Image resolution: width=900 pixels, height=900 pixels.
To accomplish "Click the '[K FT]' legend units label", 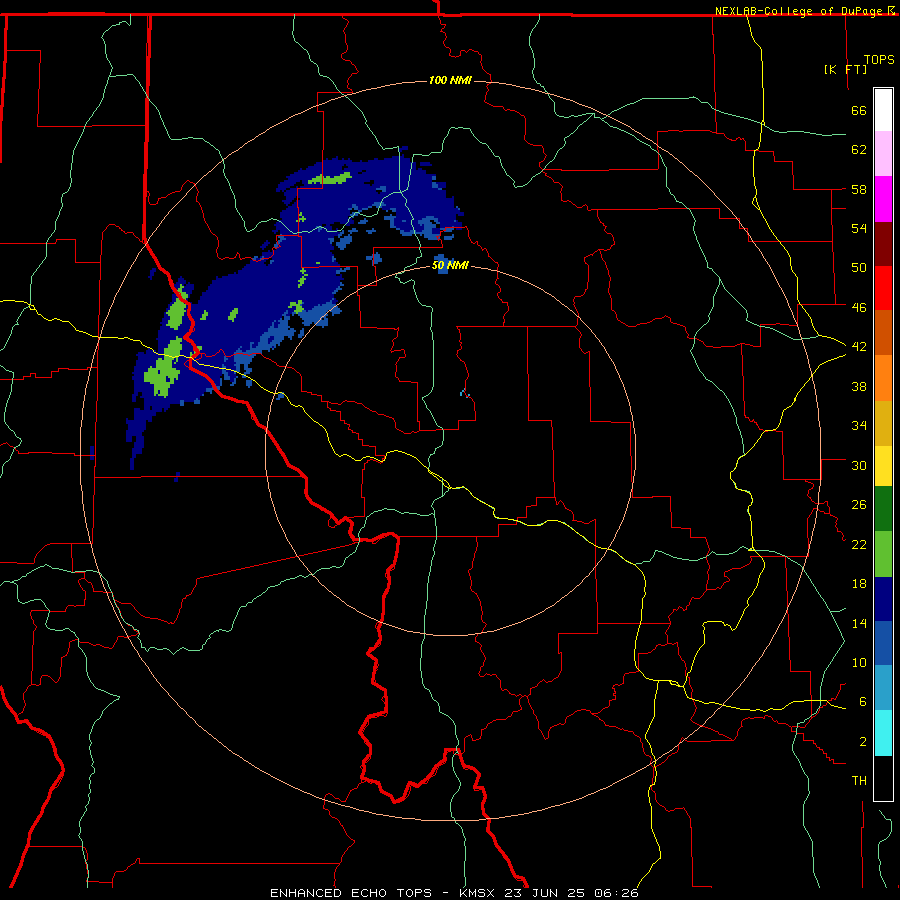I will click(845, 69).
